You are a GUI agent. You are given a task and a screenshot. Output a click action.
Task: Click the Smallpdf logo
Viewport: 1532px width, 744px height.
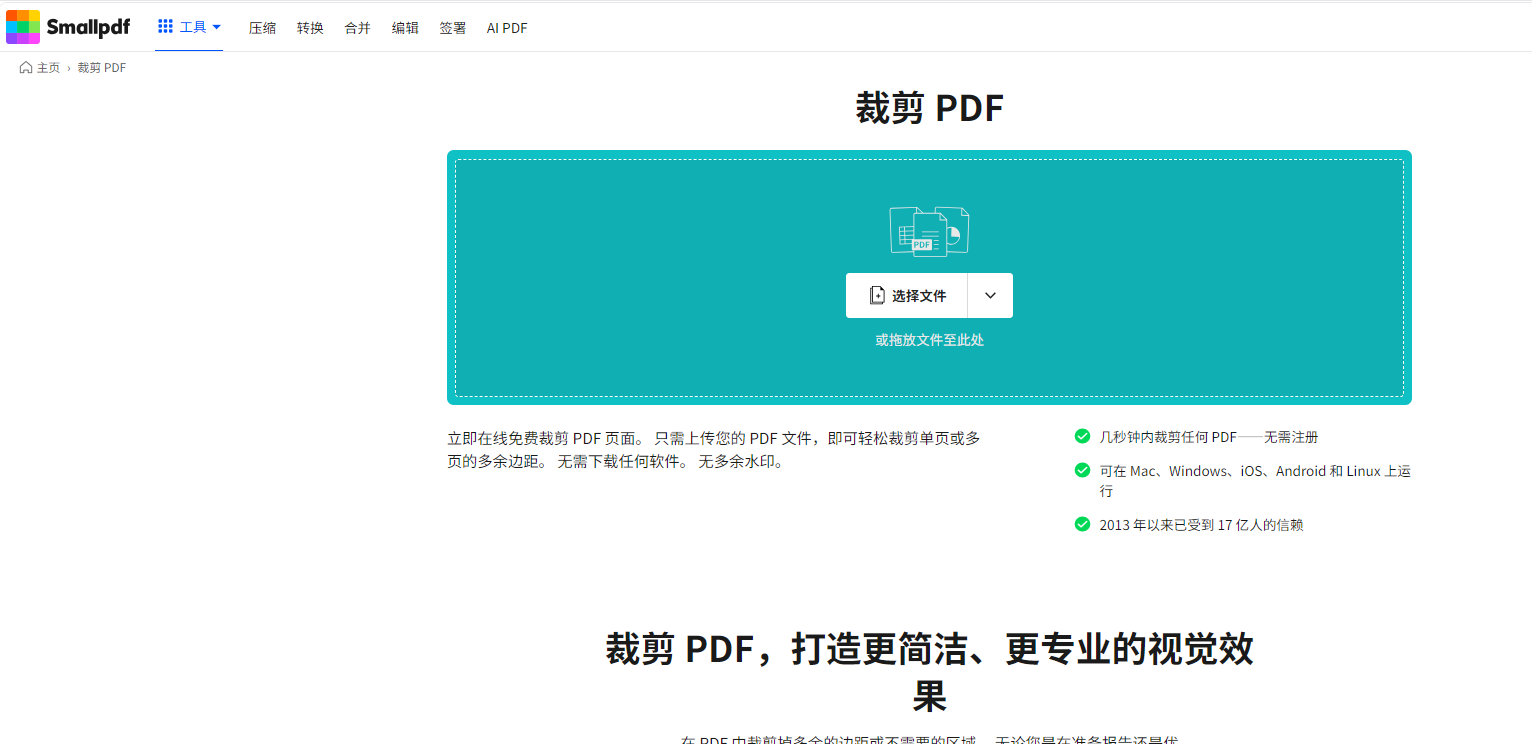tap(68, 27)
